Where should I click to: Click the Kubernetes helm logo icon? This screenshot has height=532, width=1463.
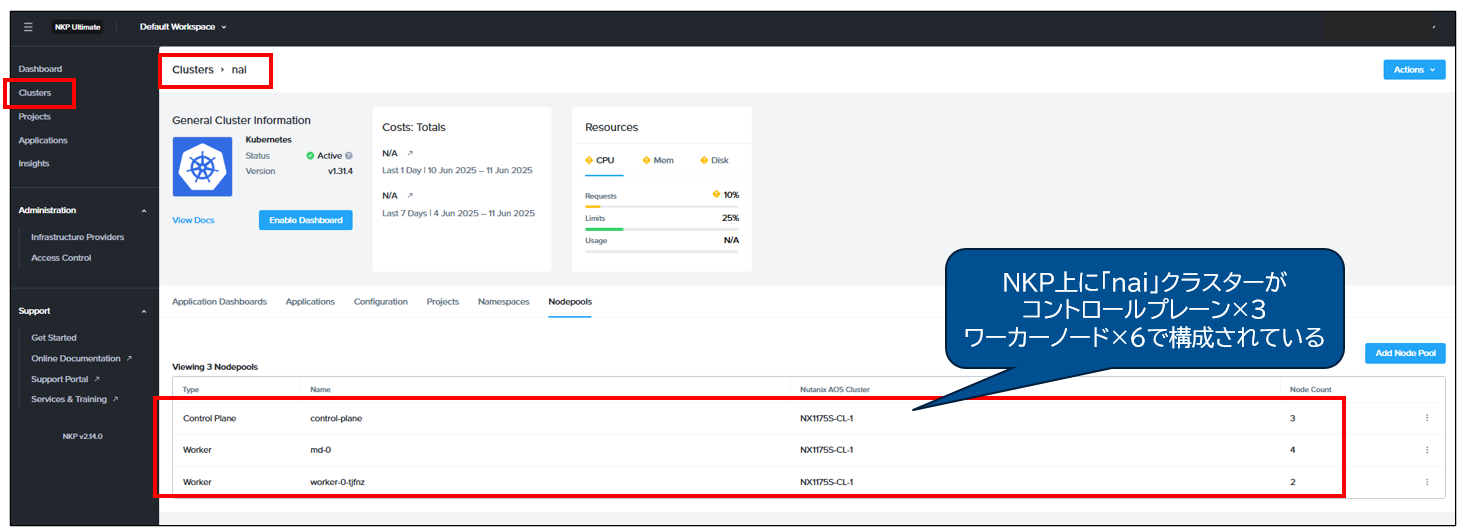point(204,167)
